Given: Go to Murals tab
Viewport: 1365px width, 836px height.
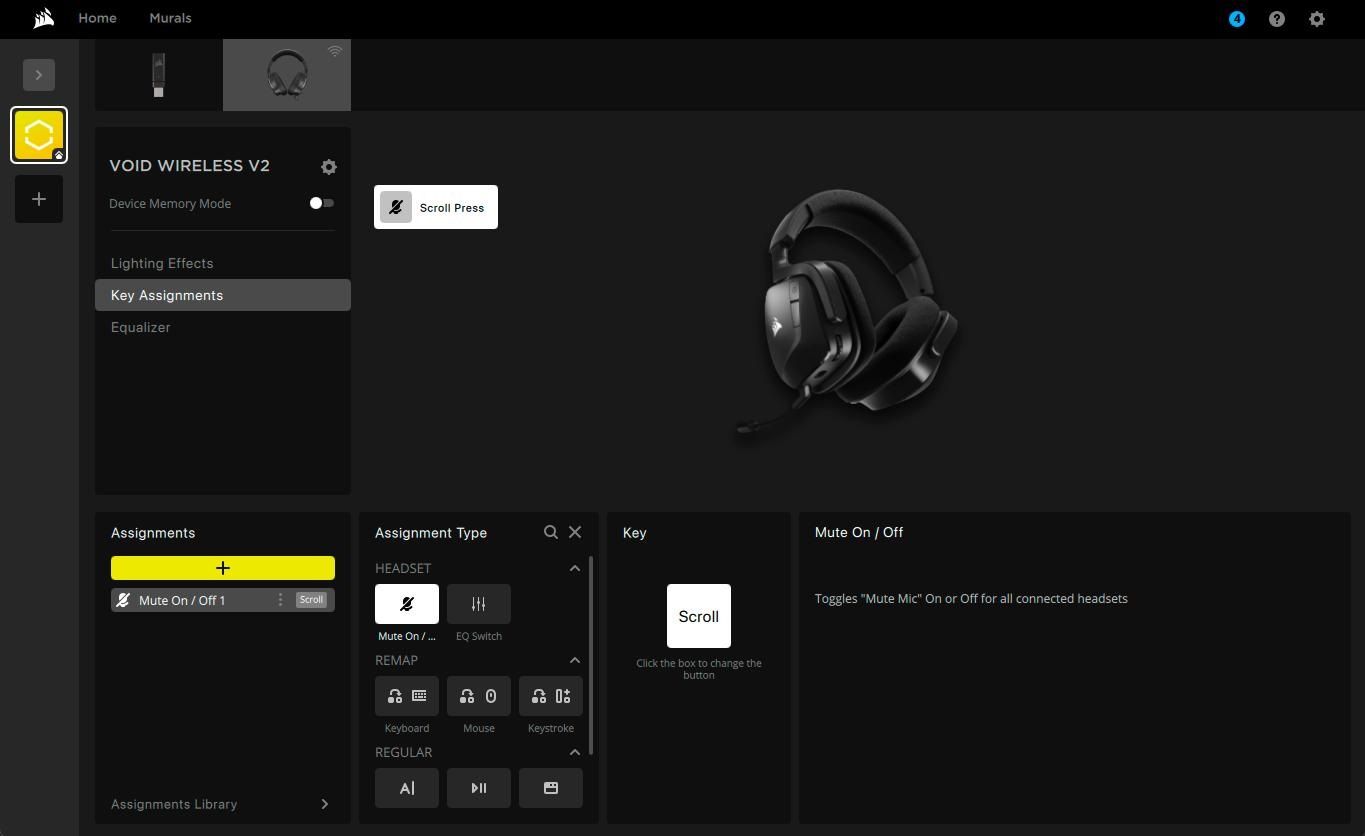Looking at the screenshot, I should coord(170,18).
